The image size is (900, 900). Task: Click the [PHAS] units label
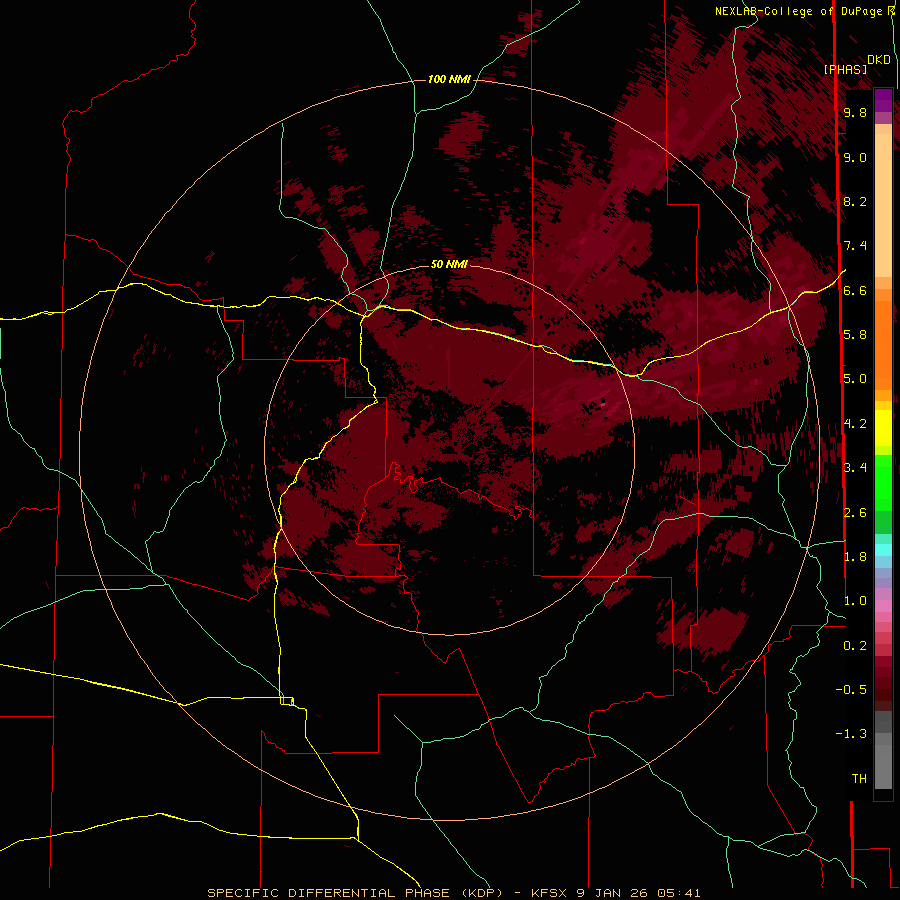(x=845, y=69)
